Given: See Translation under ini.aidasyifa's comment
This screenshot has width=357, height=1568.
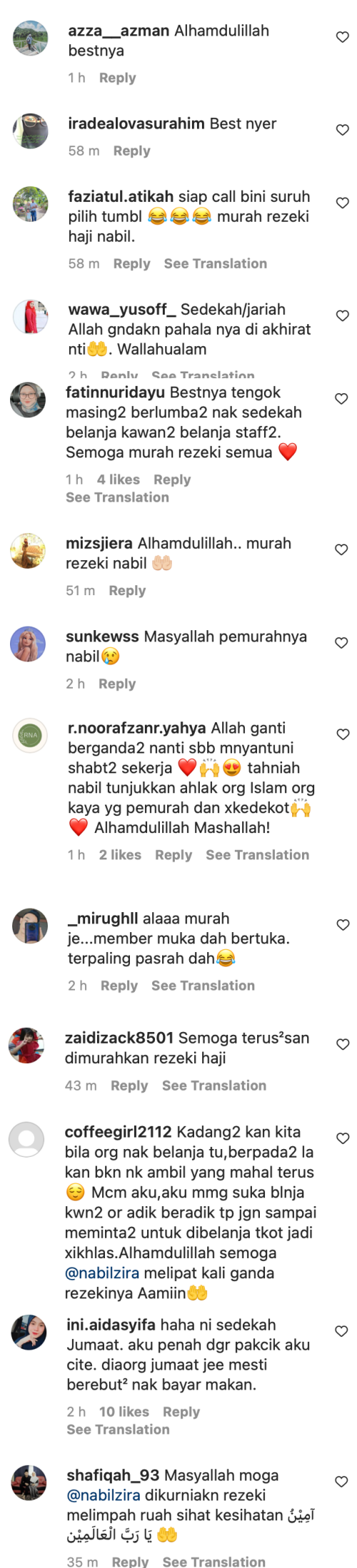Looking at the screenshot, I should [118, 1429].
